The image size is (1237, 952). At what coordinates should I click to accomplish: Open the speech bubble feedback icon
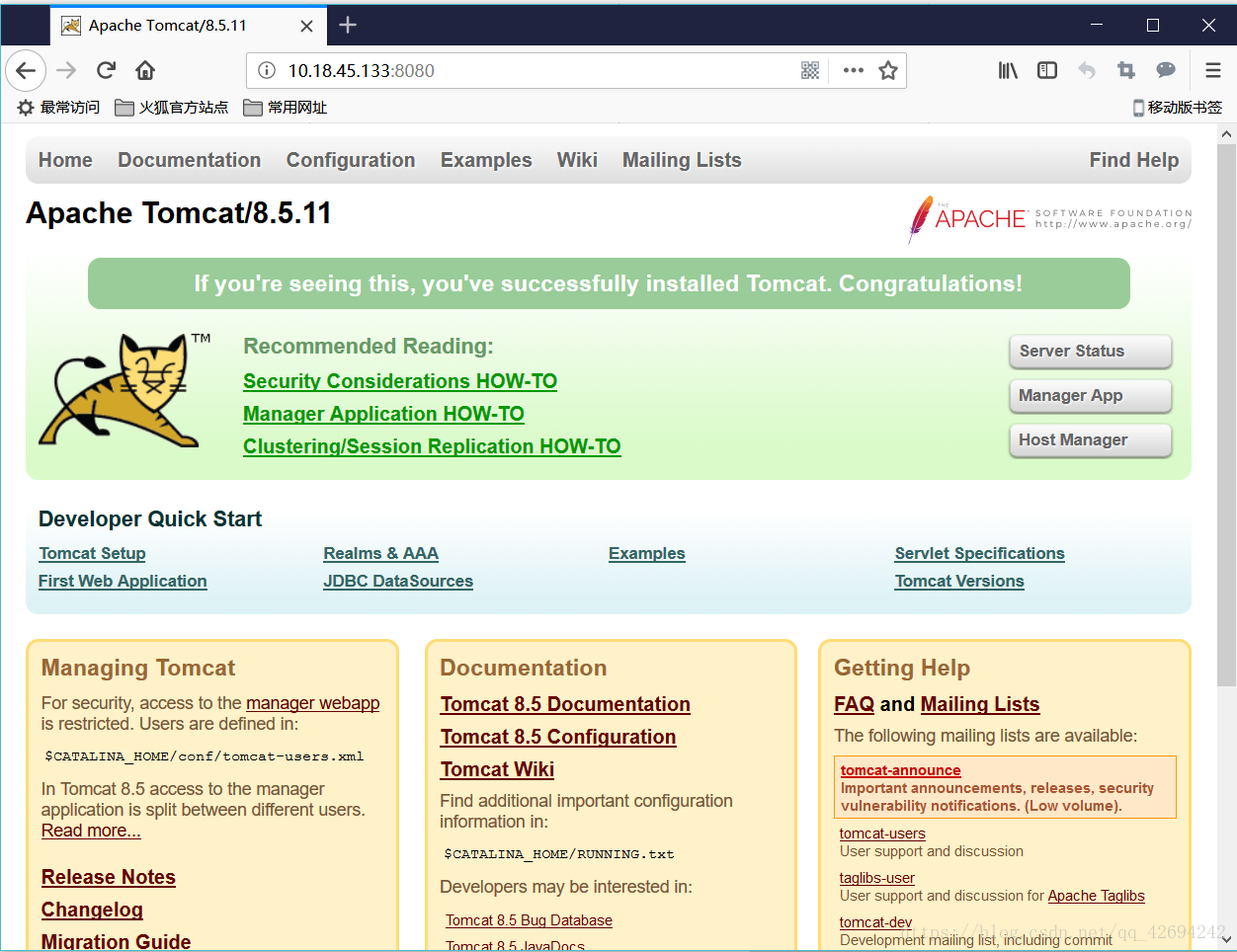tap(1165, 70)
